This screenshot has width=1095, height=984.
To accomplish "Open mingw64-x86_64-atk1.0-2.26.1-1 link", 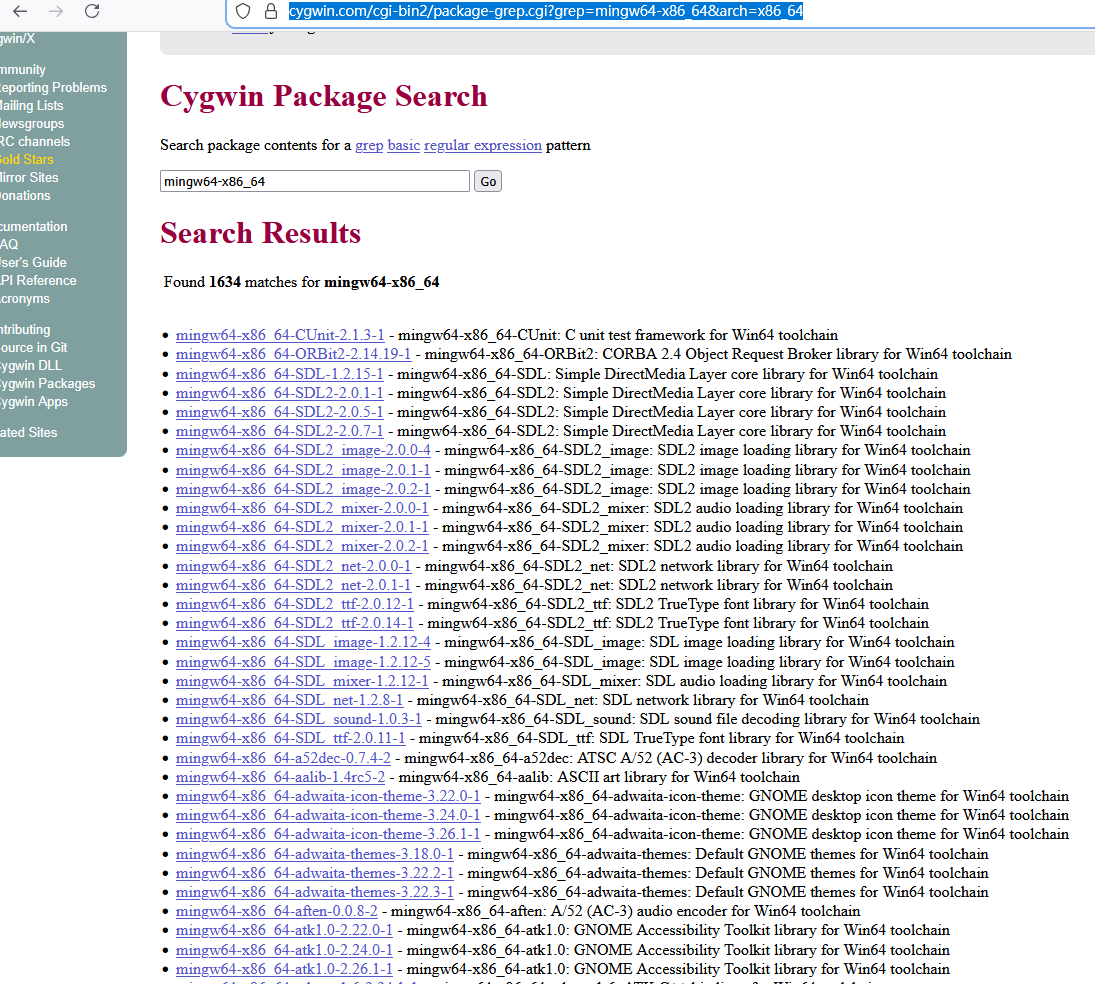I will coord(284,969).
